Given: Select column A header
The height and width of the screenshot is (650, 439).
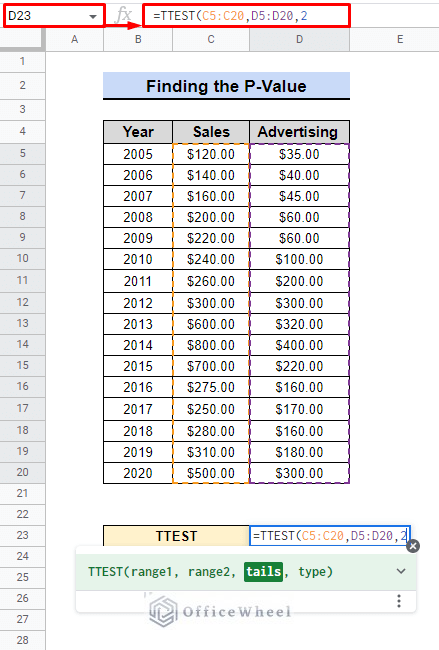Looking at the screenshot, I should (x=74, y=39).
